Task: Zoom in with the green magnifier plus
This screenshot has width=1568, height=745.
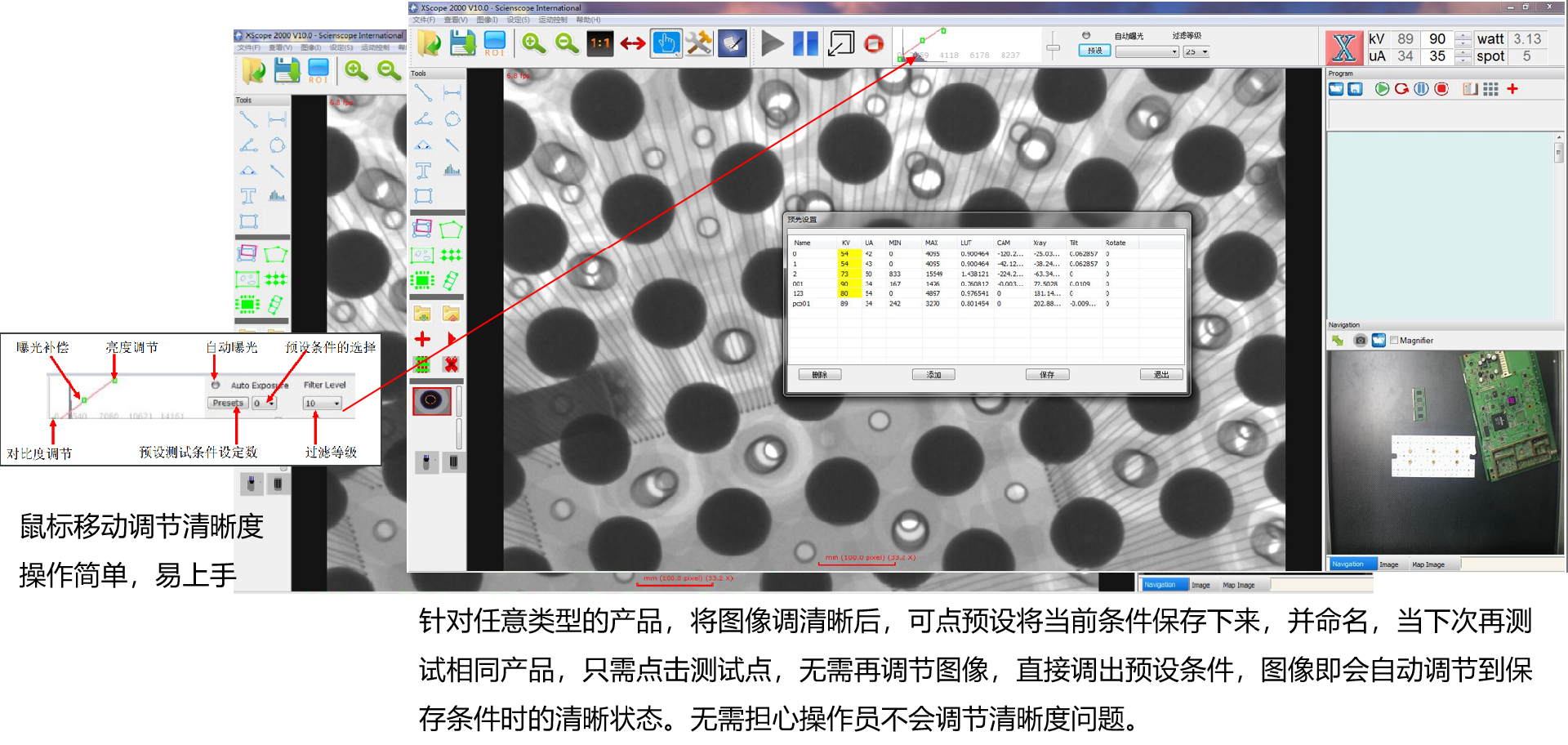Action: 533,43
